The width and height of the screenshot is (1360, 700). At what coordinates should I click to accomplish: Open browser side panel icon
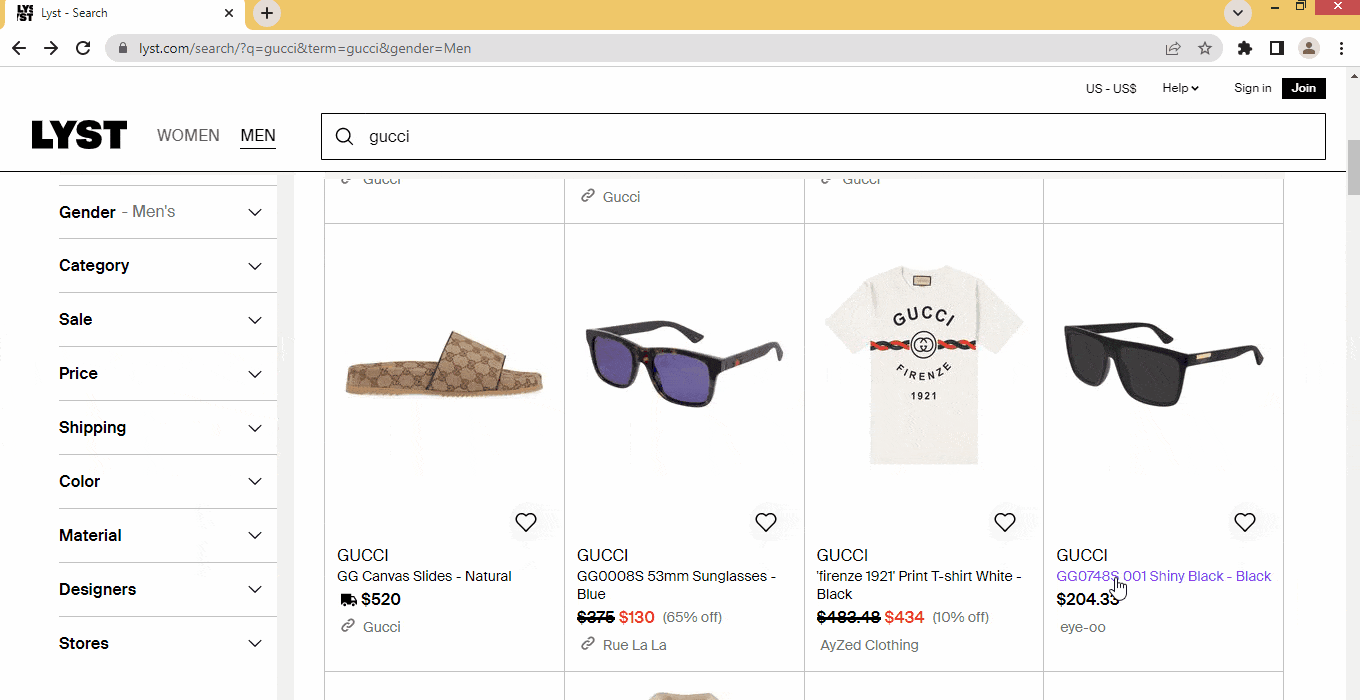coord(1277,48)
